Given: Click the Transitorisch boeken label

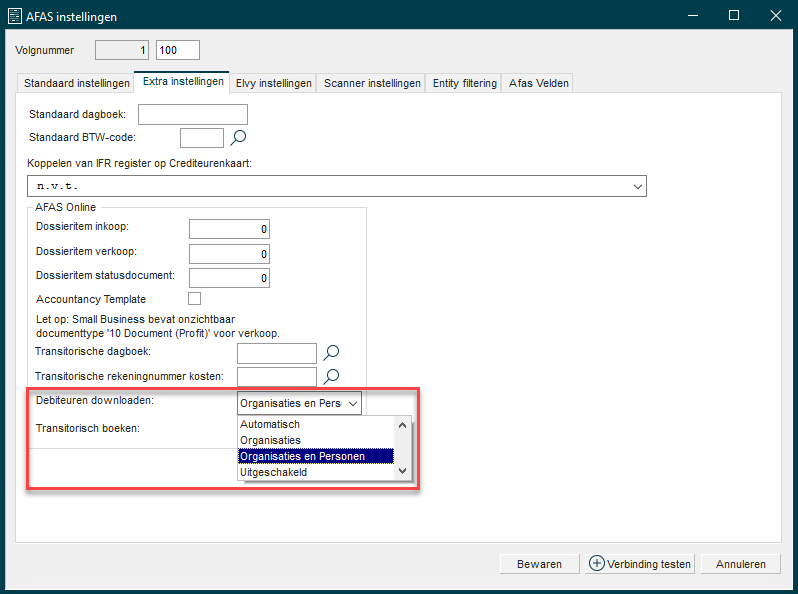Looking at the screenshot, I should click(88, 429).
